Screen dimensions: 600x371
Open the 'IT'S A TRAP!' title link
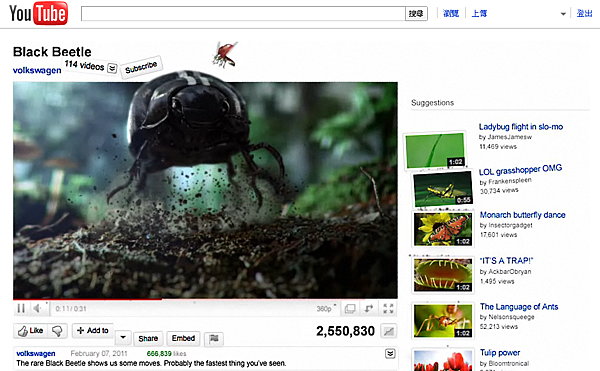(506, 261)
